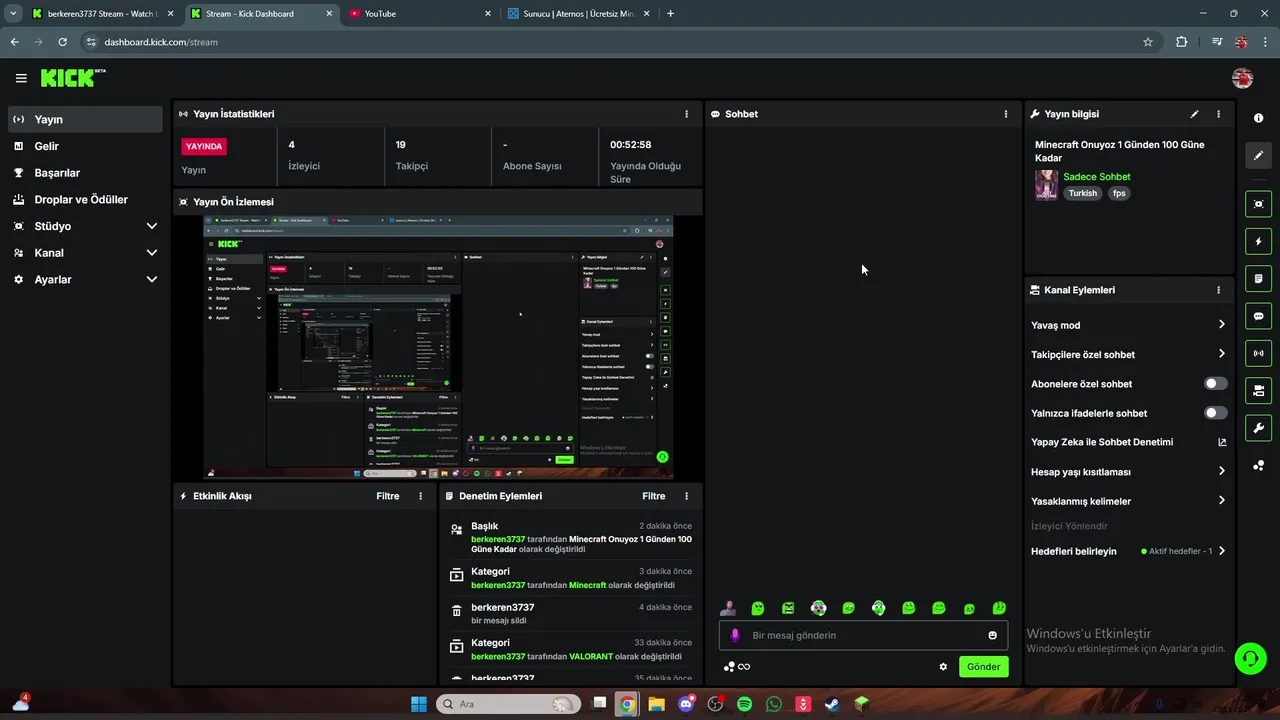Viewport: 1280px width, 720px height.
Task: Open the hamburger menu beside Kick logo
Action: 21,78
